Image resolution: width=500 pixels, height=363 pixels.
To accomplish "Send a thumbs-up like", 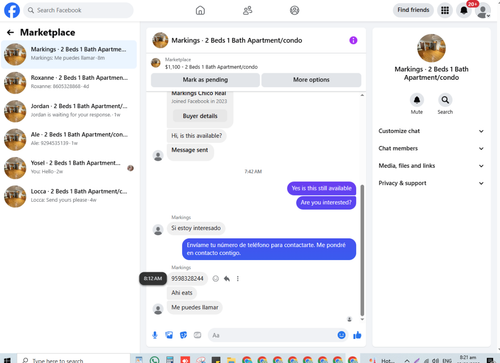I will 357,335.
